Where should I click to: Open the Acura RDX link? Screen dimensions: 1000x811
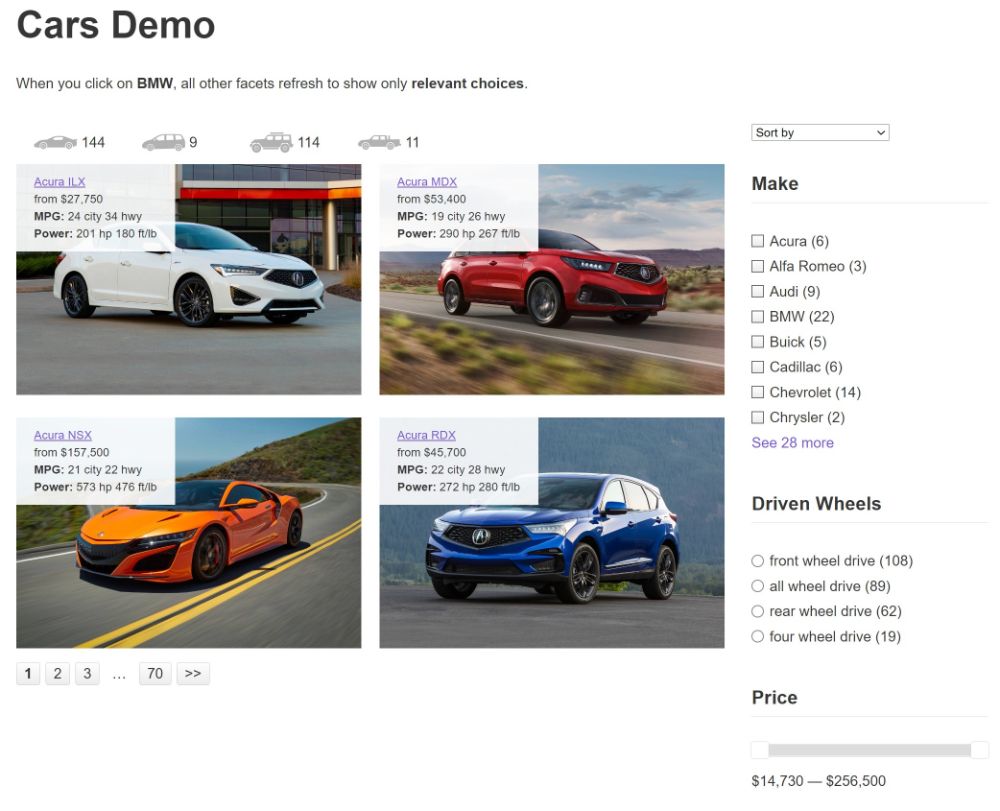426,435
